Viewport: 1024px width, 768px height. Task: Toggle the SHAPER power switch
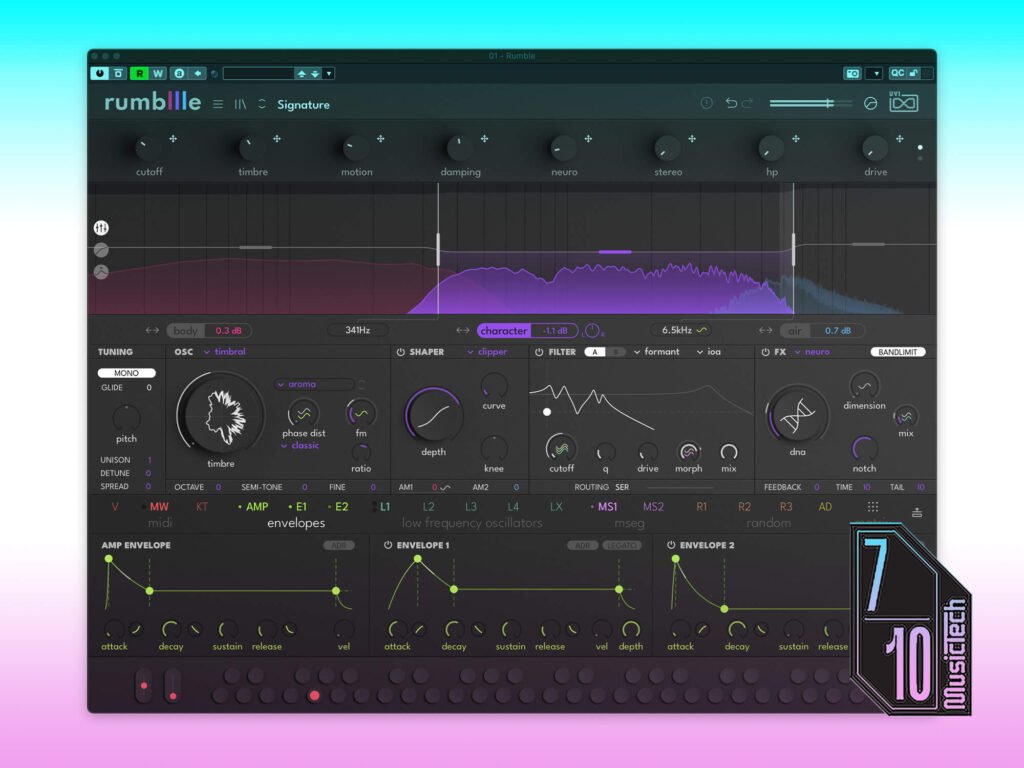pyautogui.click(x=400, y=352)
